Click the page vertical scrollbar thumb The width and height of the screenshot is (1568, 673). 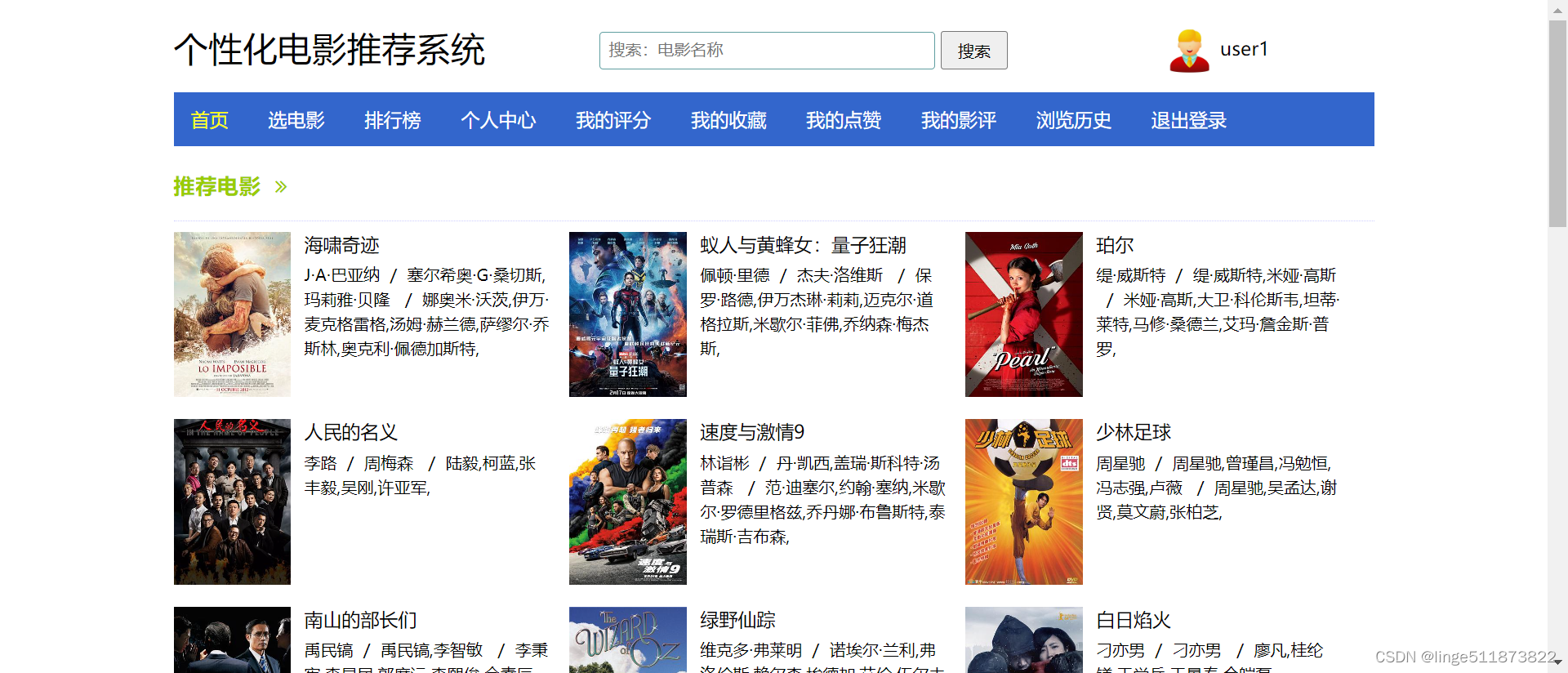[1557, 123]
